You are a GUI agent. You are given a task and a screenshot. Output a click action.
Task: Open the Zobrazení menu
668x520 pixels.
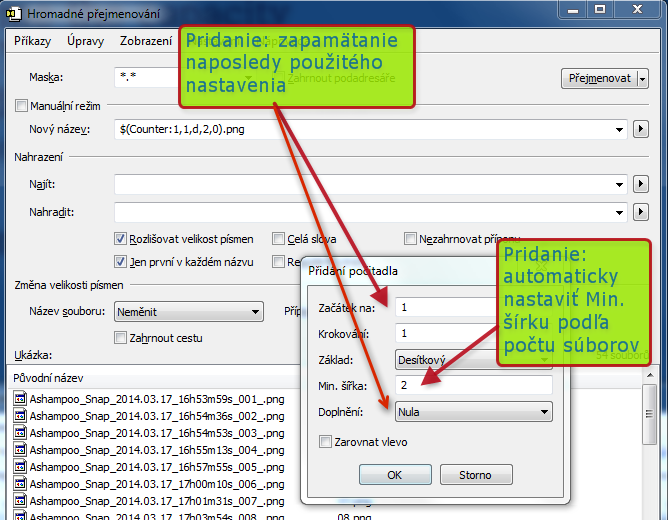pos(146,41)
